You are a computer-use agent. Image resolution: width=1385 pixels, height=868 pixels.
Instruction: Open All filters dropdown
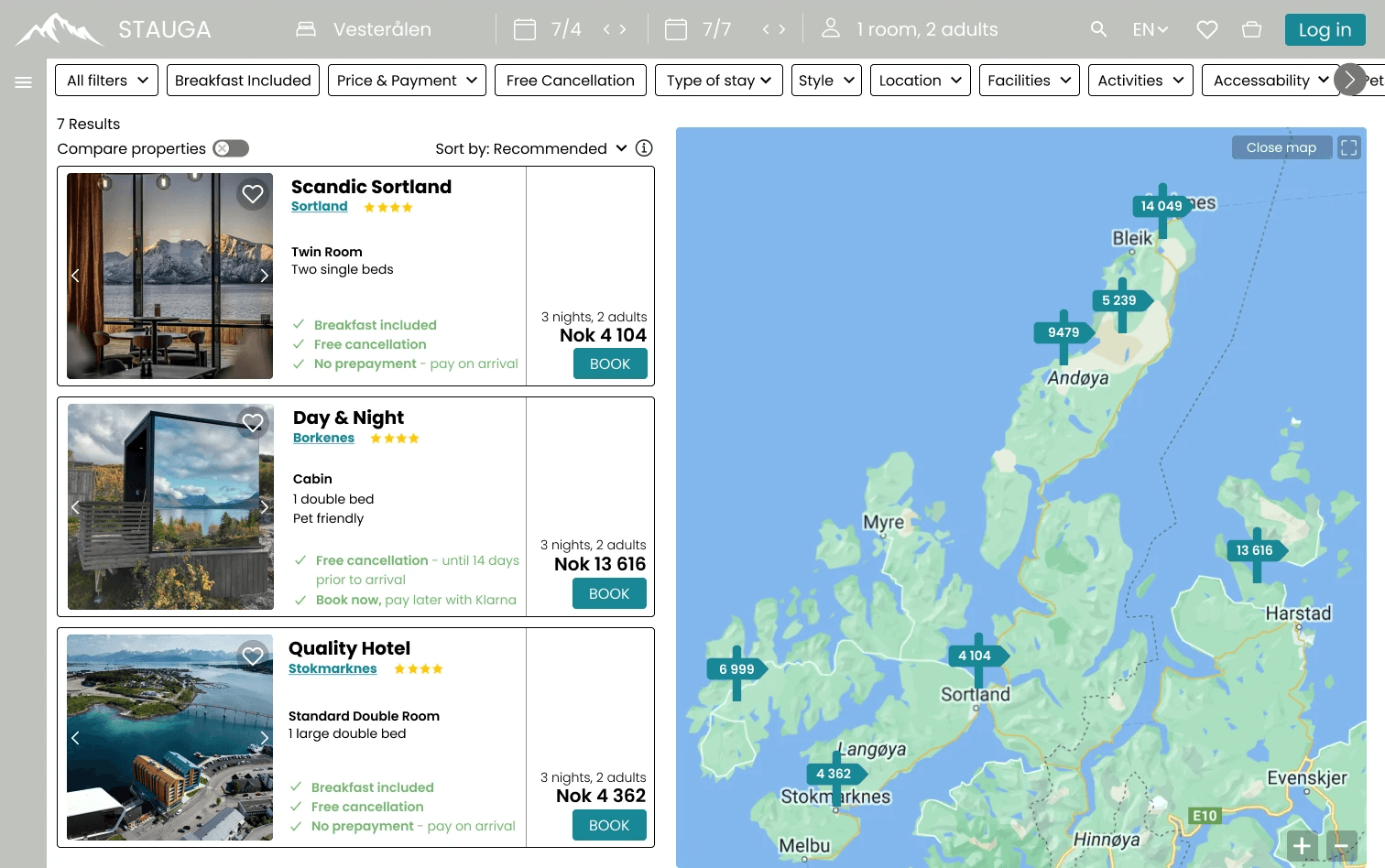(x=106, y=81)
